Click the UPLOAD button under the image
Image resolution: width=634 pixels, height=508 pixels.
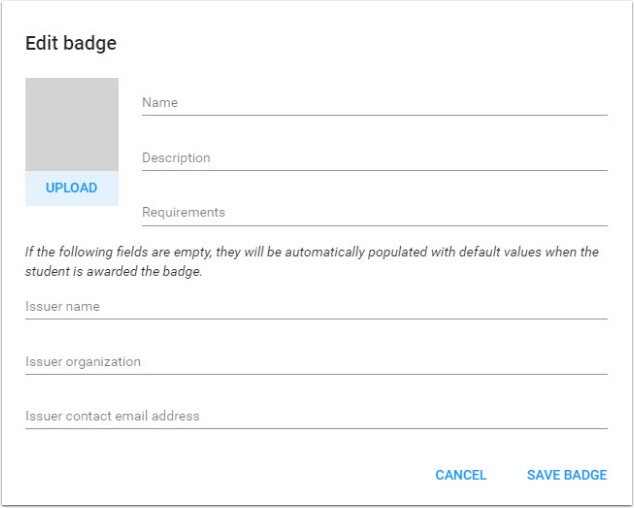point(71,188)
